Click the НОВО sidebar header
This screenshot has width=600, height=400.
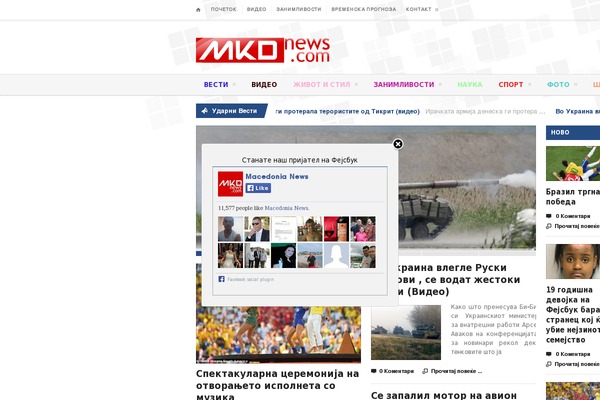573,132
